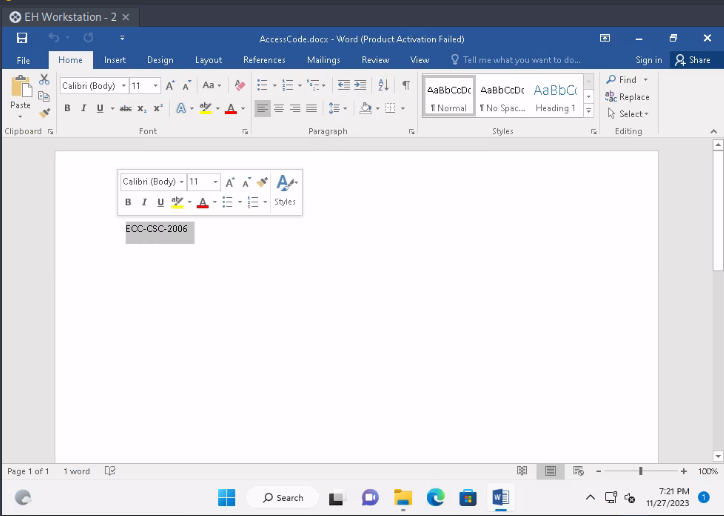Click the ribbon's Clear All Formatting icon

(x=240, y=85)
